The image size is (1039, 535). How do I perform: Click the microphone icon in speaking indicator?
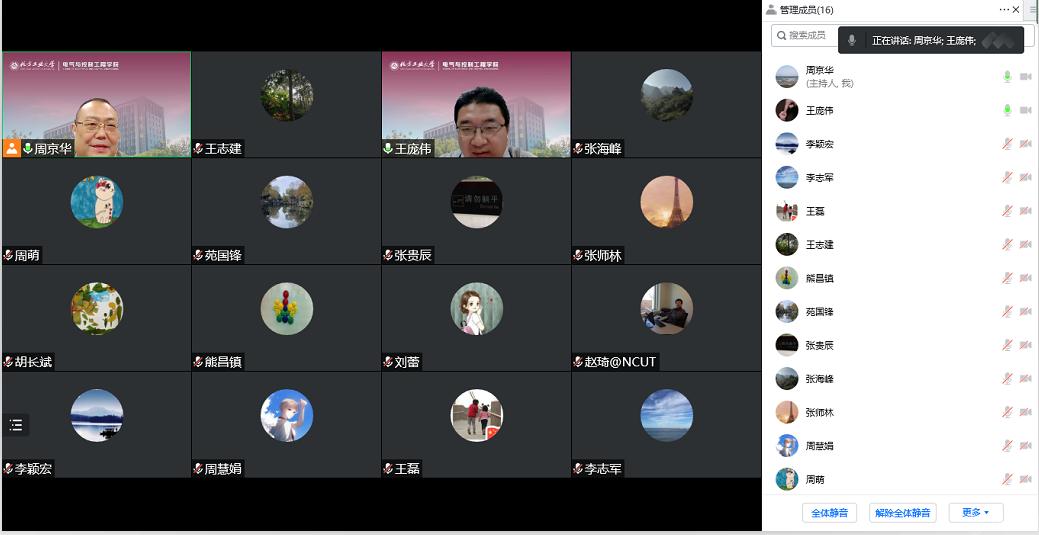click(x=852, y=40)
